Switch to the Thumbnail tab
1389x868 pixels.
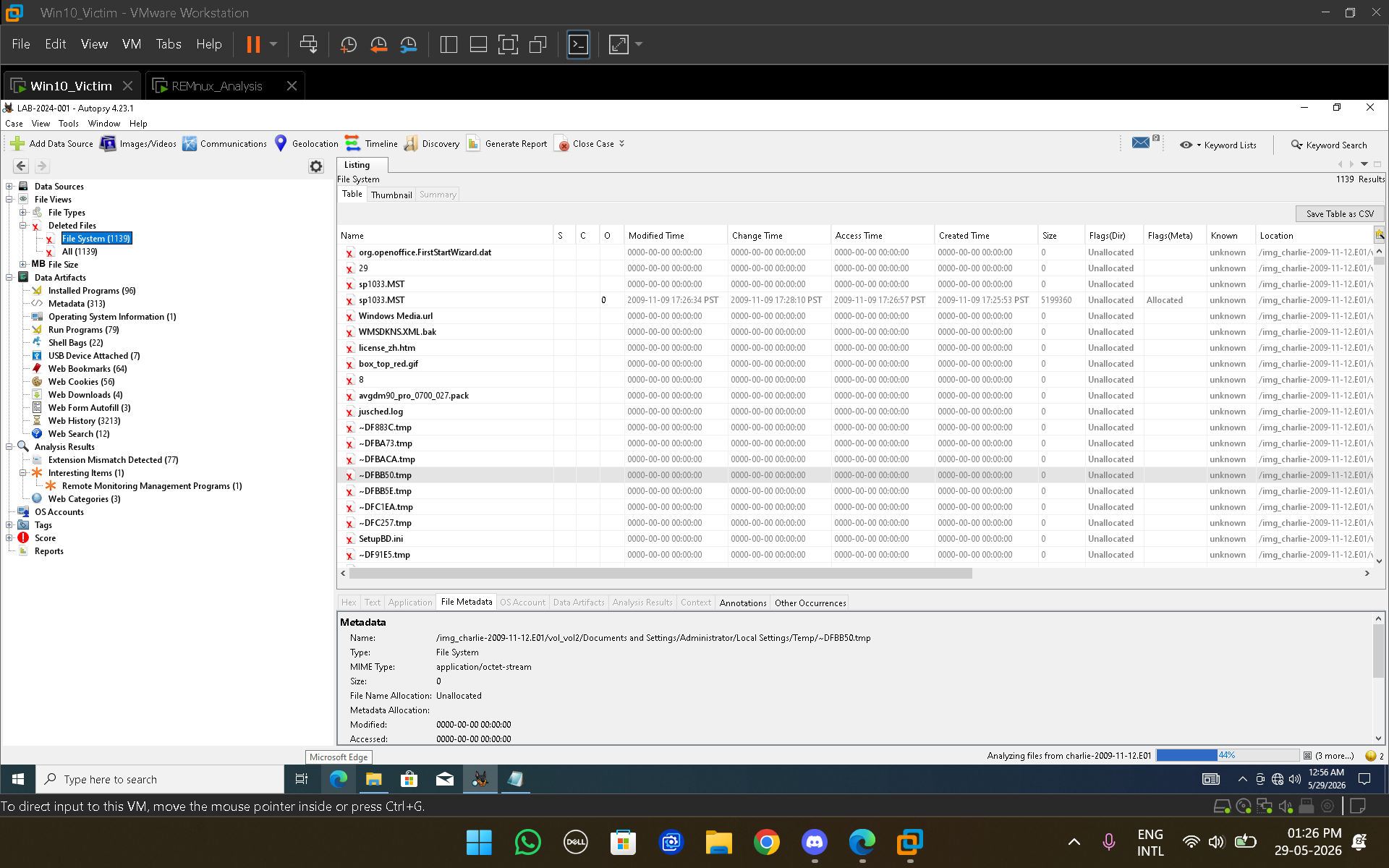tap(391, 195)
